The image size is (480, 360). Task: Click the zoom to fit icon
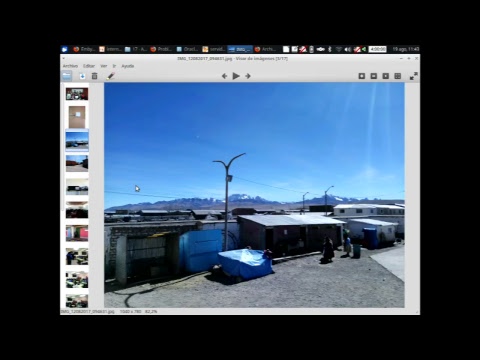pos(362,76)
